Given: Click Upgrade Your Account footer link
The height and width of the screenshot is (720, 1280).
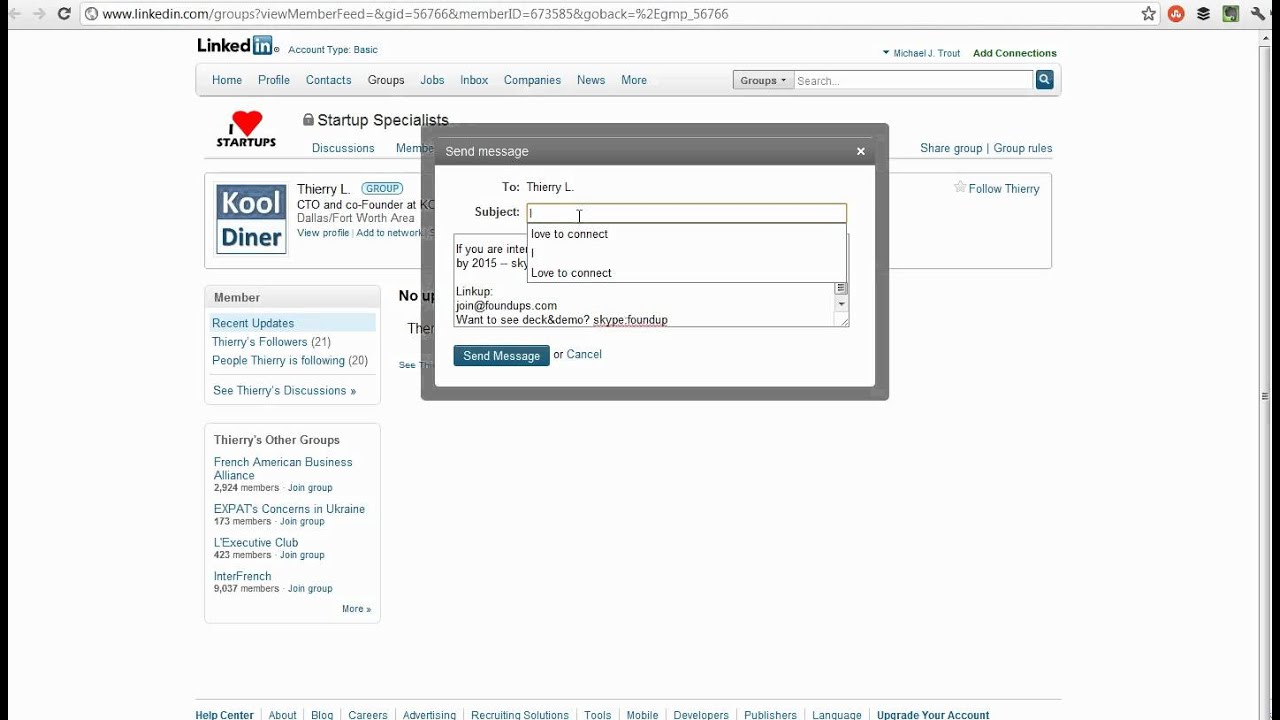Looking at the screenshot, I should coord(933,715).
